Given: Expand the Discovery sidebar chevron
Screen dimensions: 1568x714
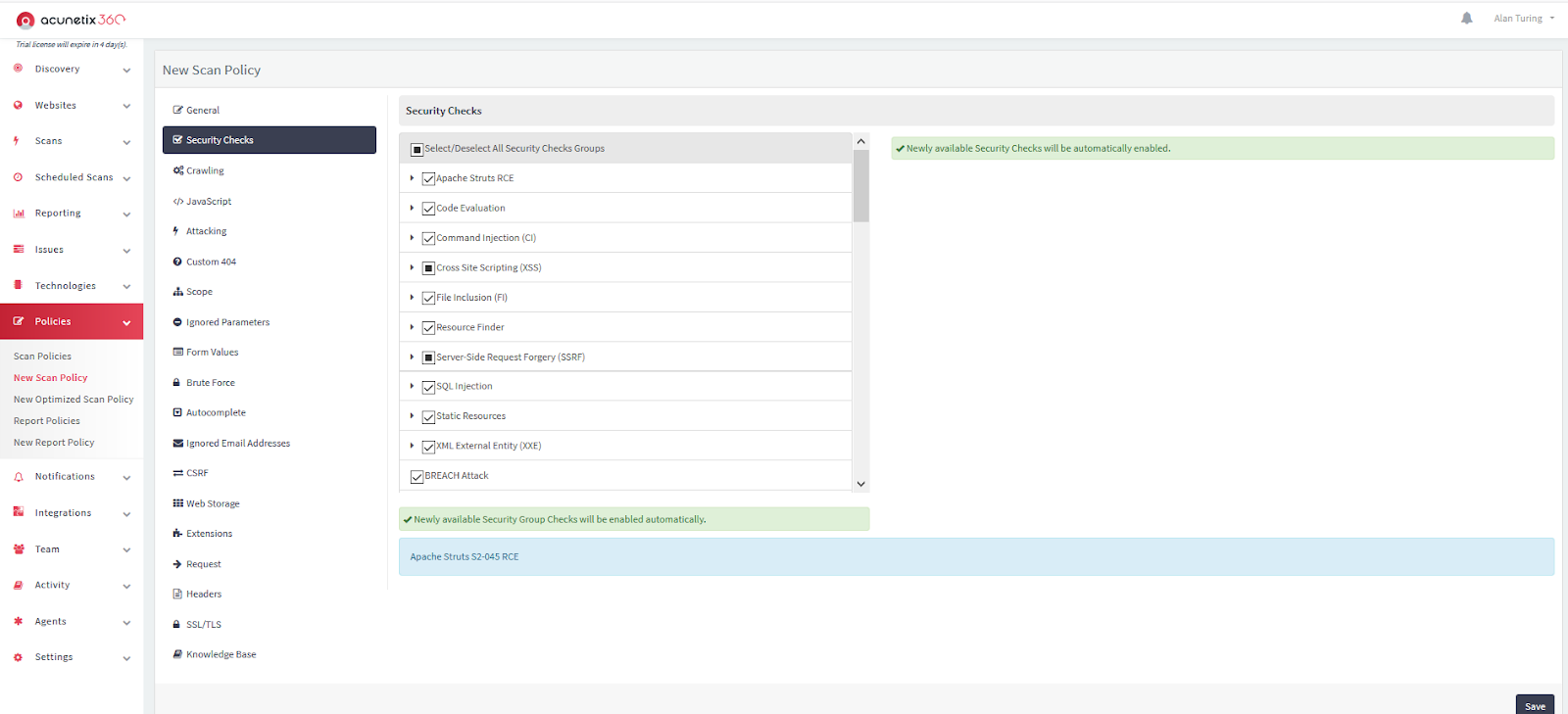Looking at the screenshot, I should tap(126, 71).
